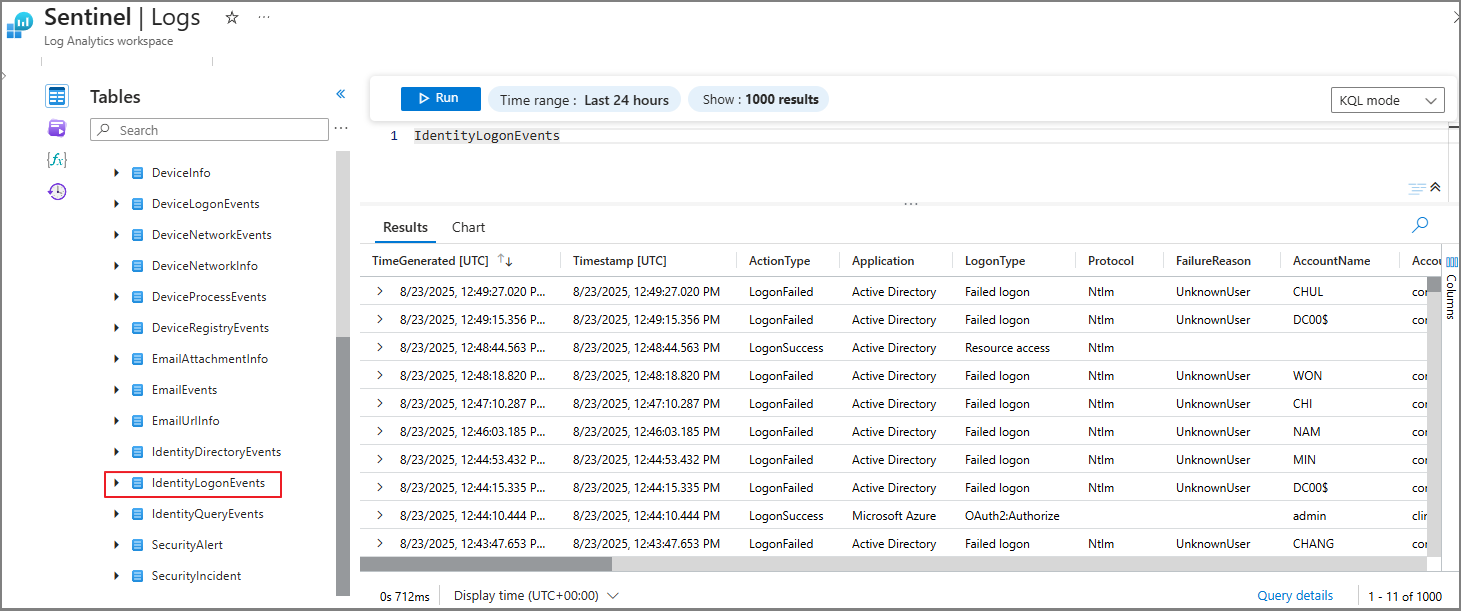
Task: Click the table Search input field
Action: [209, 130]
